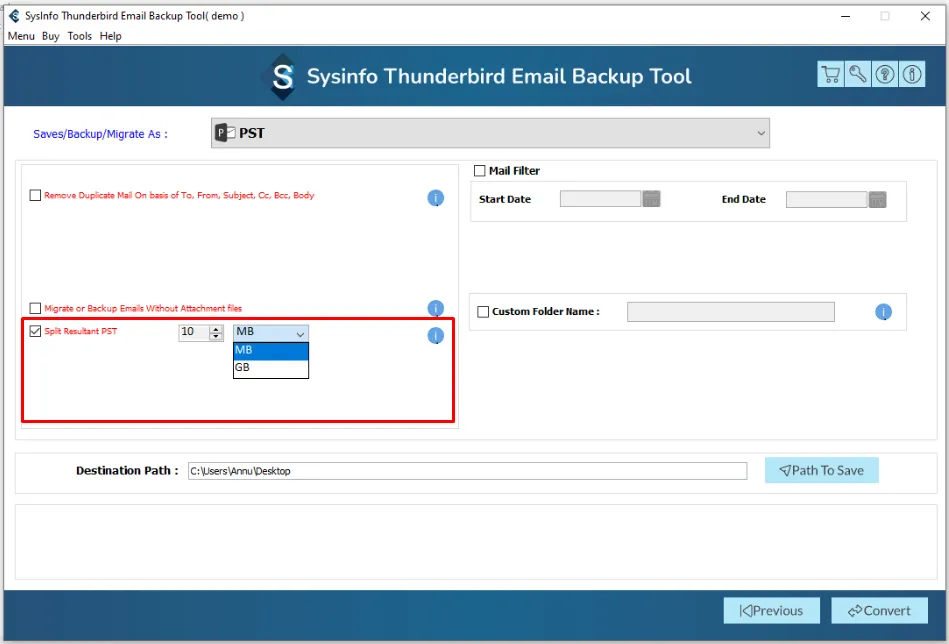Select MB from the unit list
The image size is (949, 644).
click(271, 350)
